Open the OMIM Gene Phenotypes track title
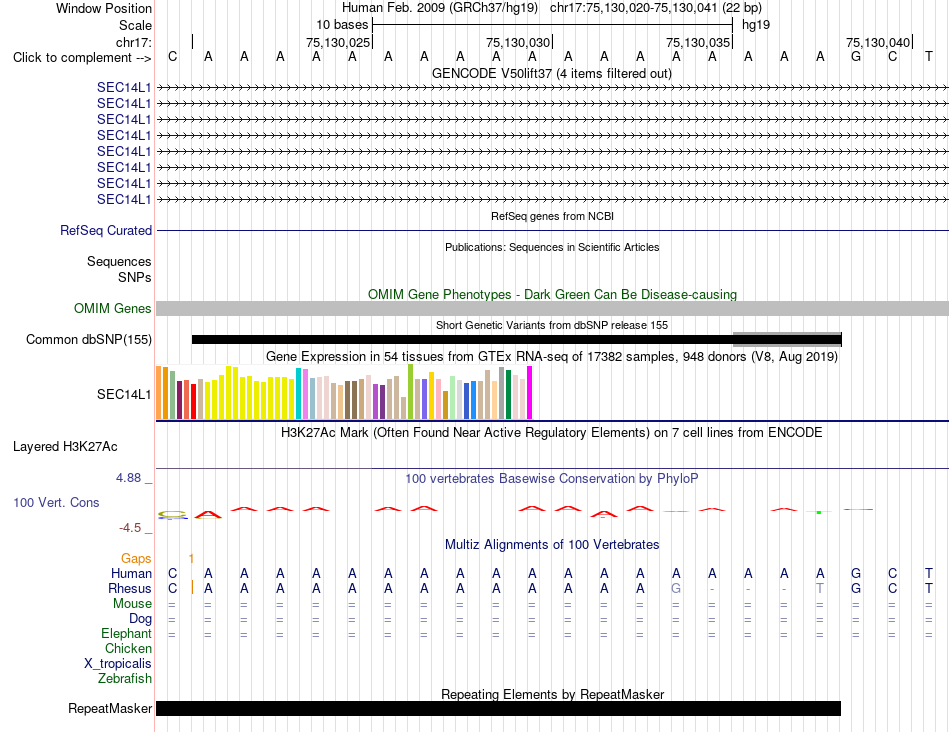This screenshot has height=732, width=950. [x=552, y=294]
